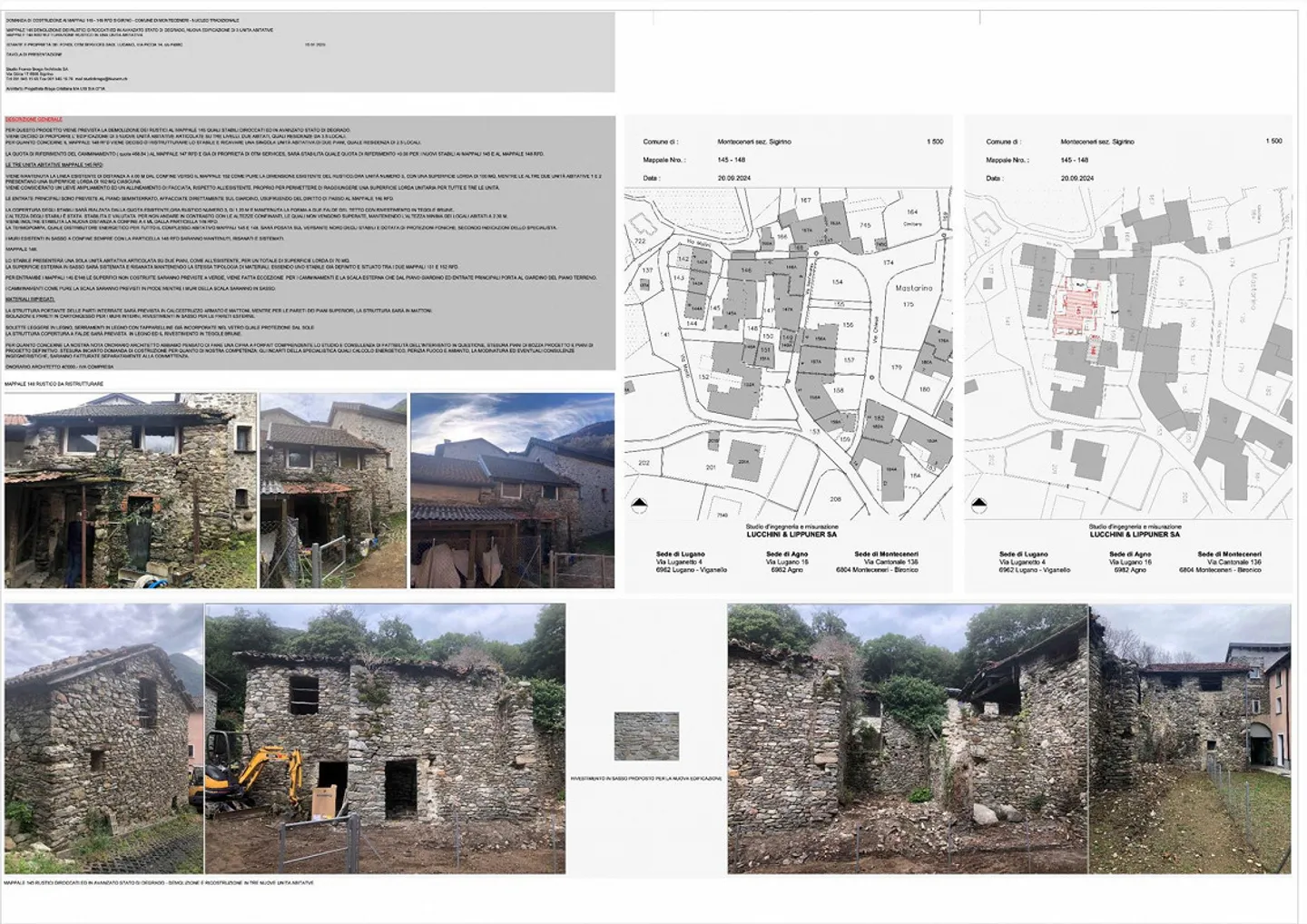
Task: Click the LUCCHINI & LIPPUNER SA studio name
Action: [794, 536]
